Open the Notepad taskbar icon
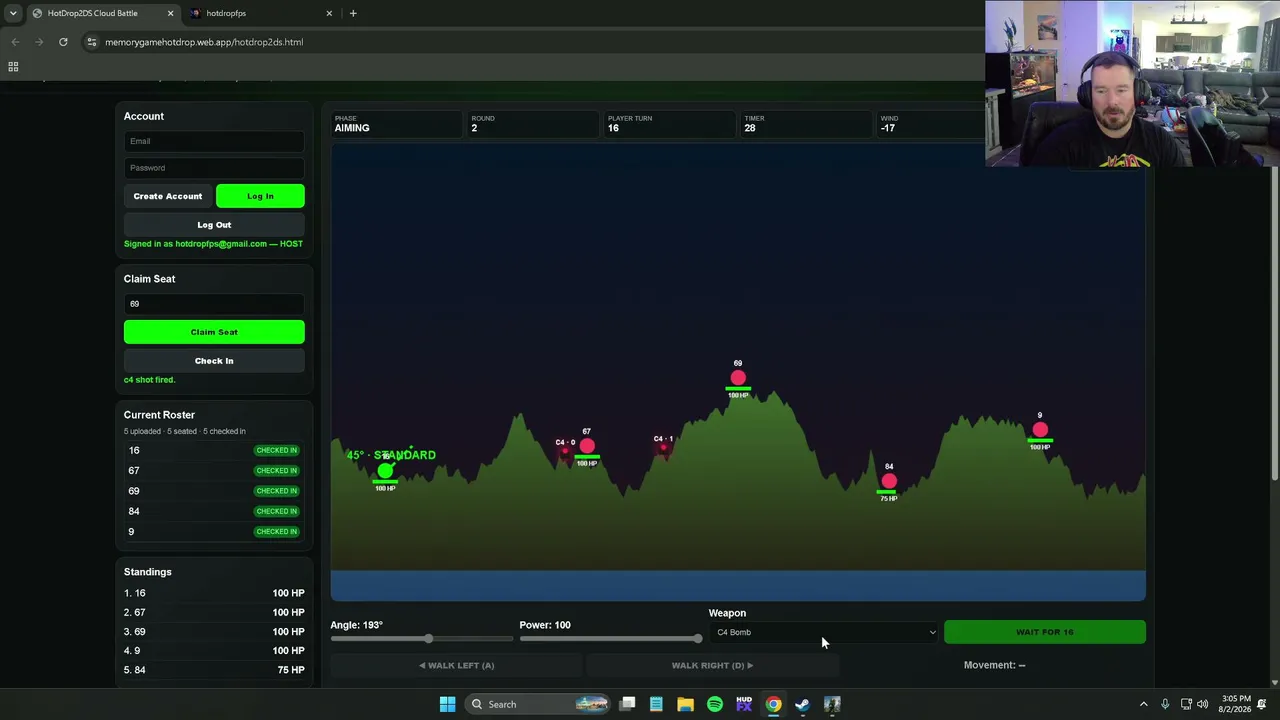Screen dimensions: 1280x720 click(x=656, y=704)
